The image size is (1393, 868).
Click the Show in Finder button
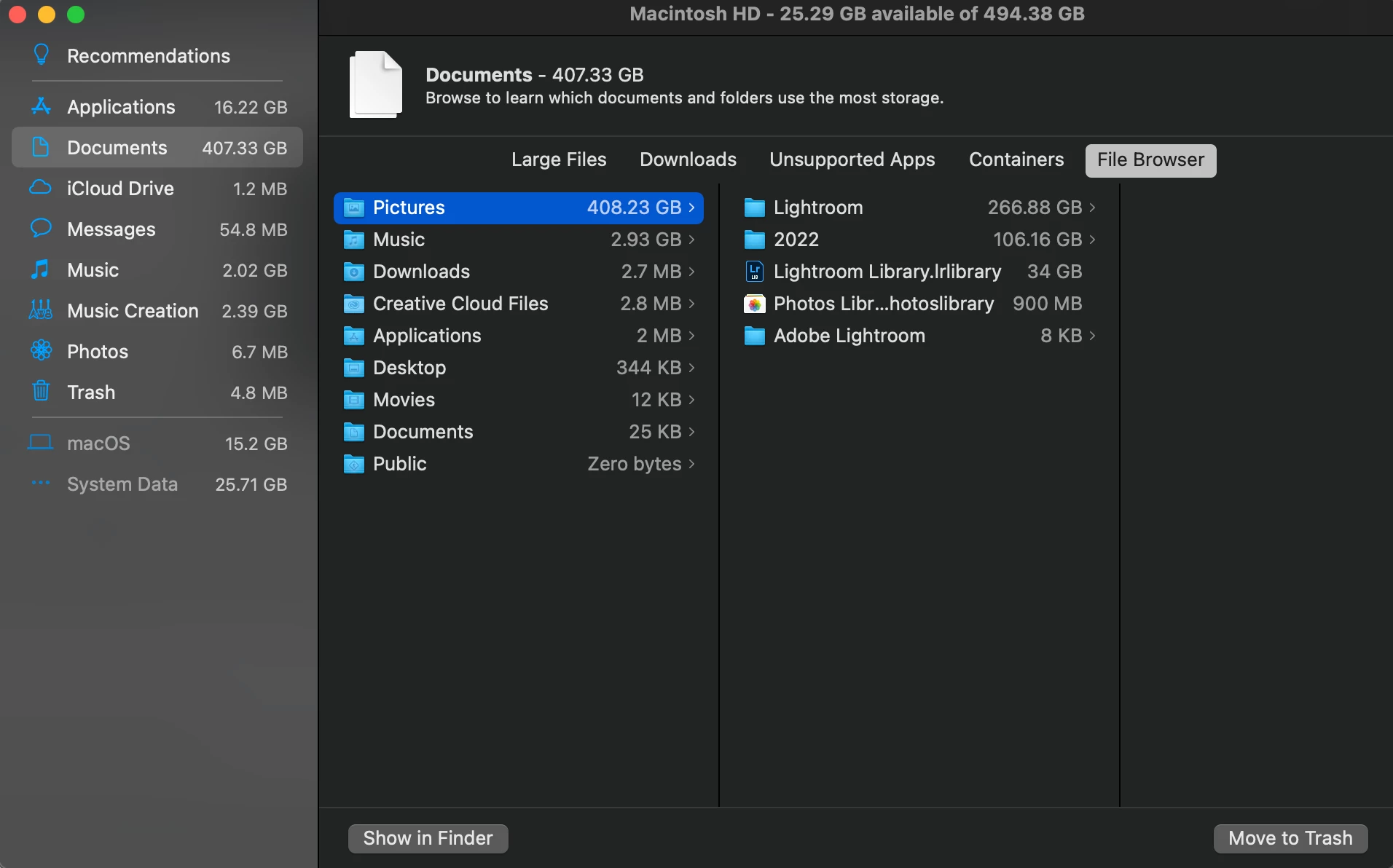428,838
